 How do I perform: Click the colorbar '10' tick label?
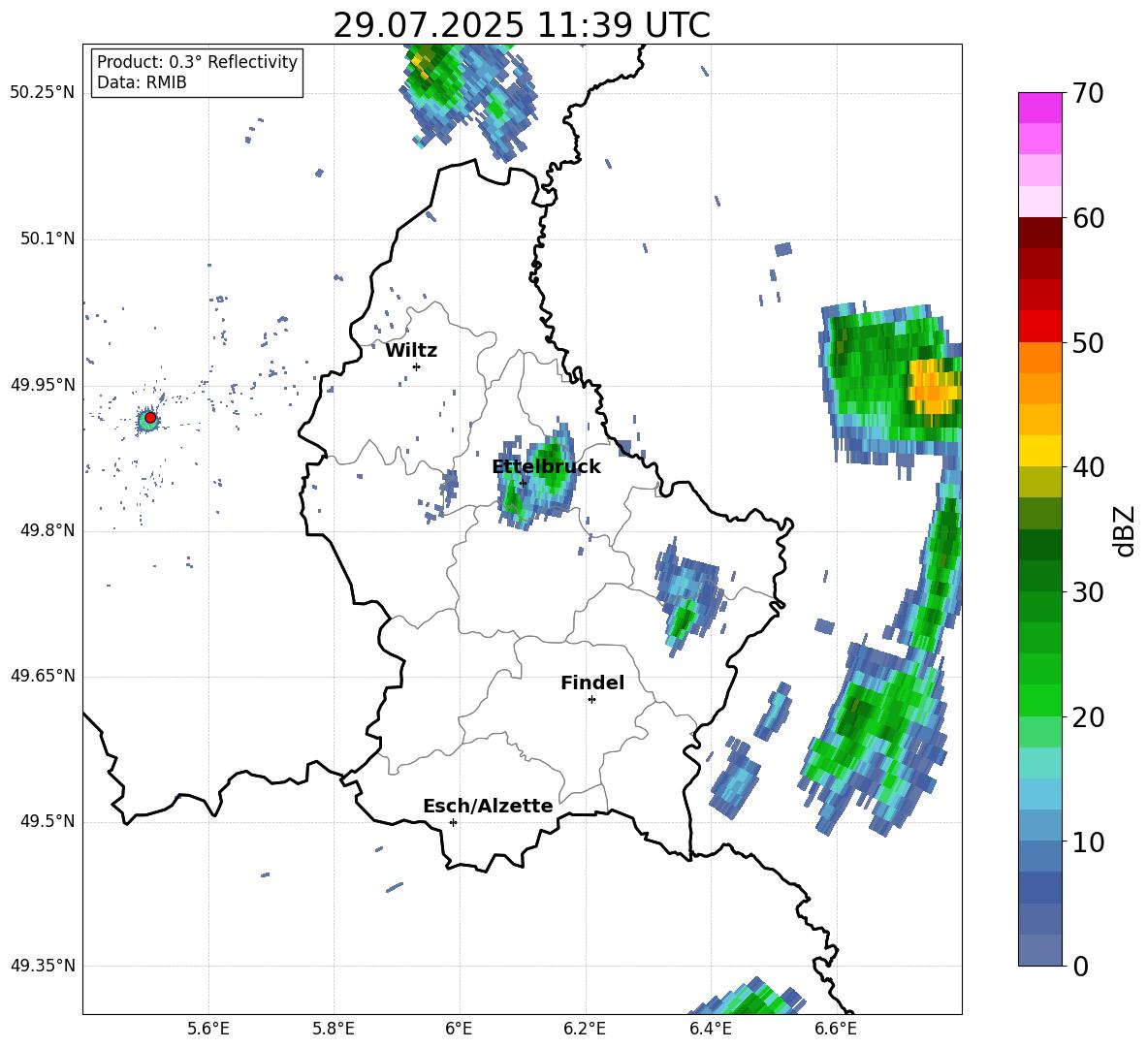coord(1088,842)
